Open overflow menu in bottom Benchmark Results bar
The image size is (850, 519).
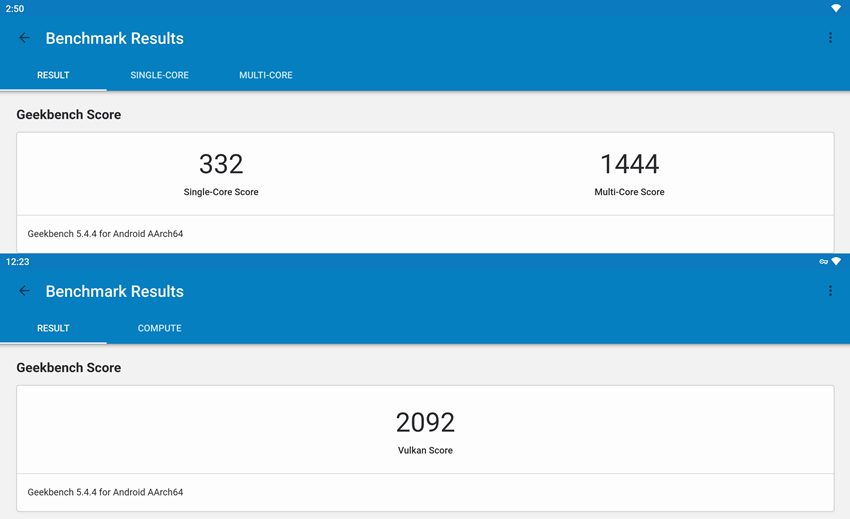830,291
